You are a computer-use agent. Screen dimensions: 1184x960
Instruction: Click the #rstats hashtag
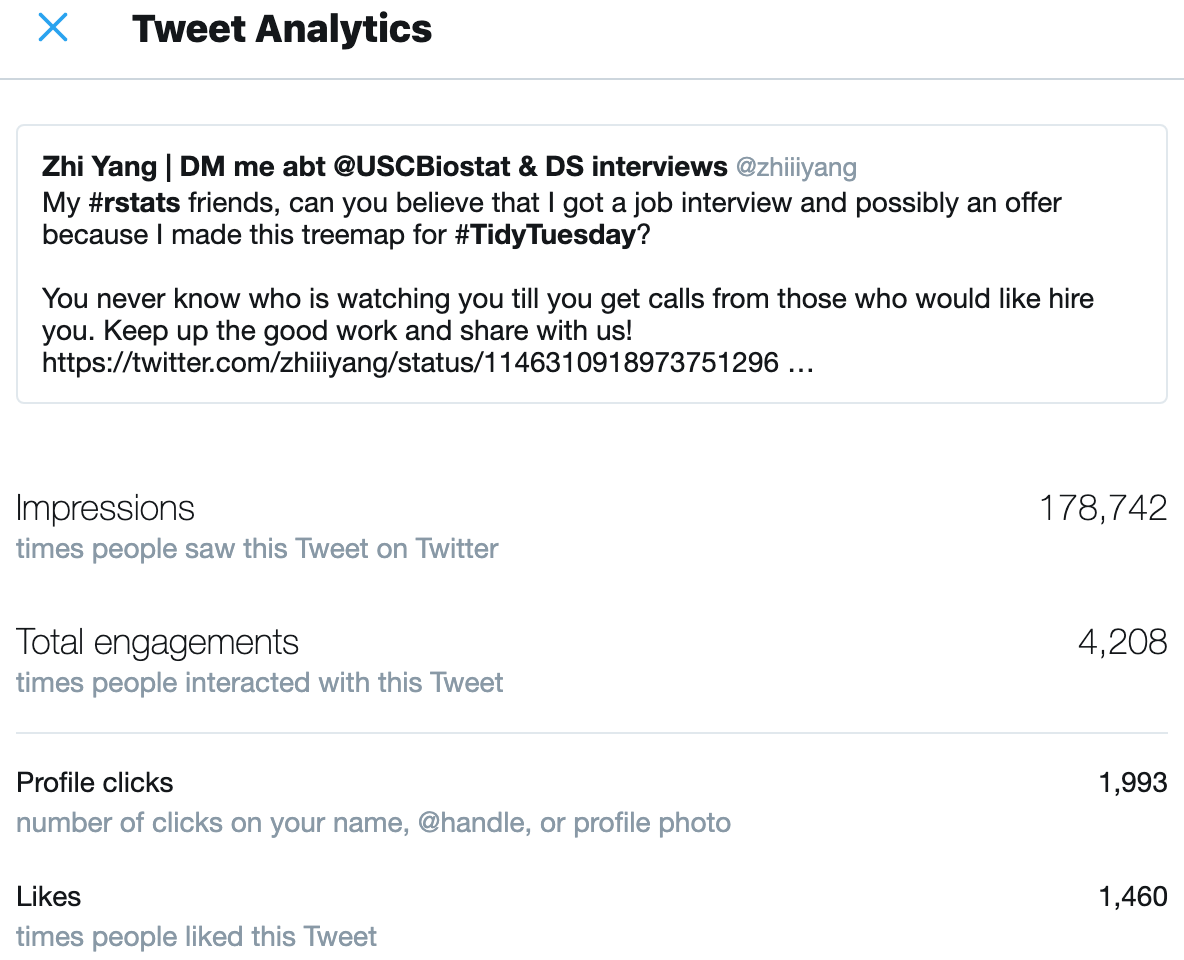tap(134, 202)
